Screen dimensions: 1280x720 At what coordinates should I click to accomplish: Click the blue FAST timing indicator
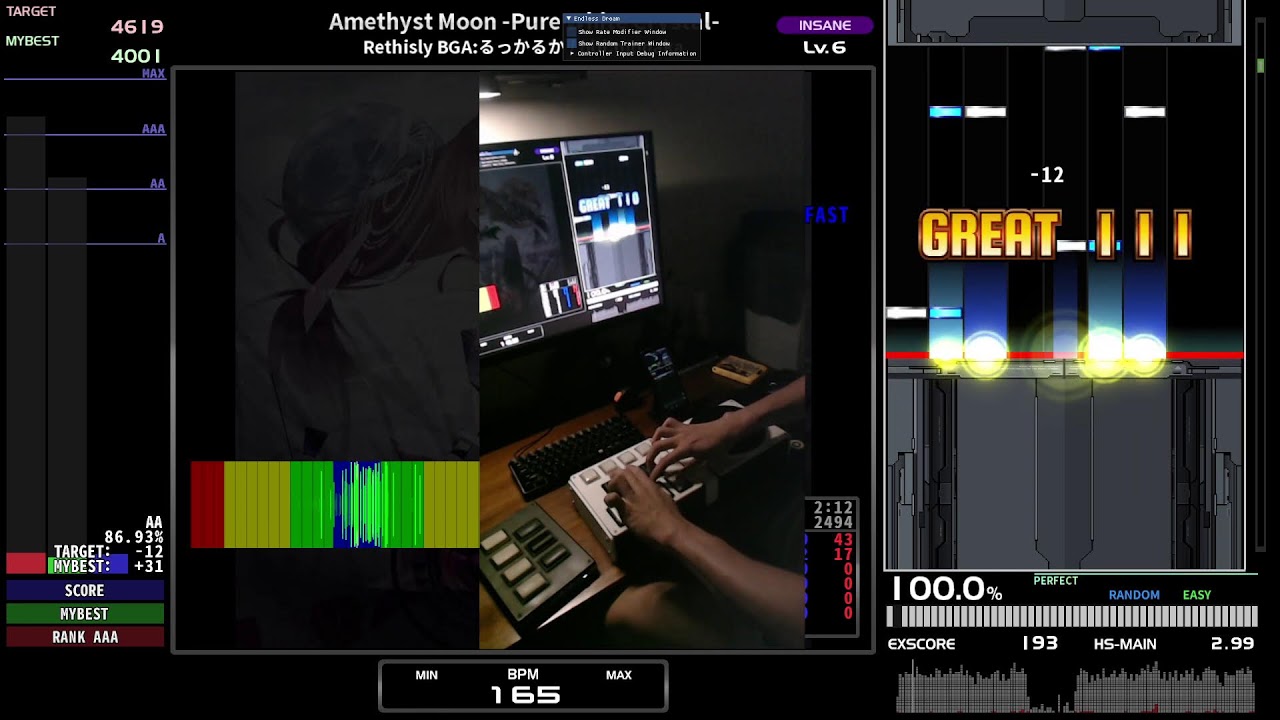(827, 215)
